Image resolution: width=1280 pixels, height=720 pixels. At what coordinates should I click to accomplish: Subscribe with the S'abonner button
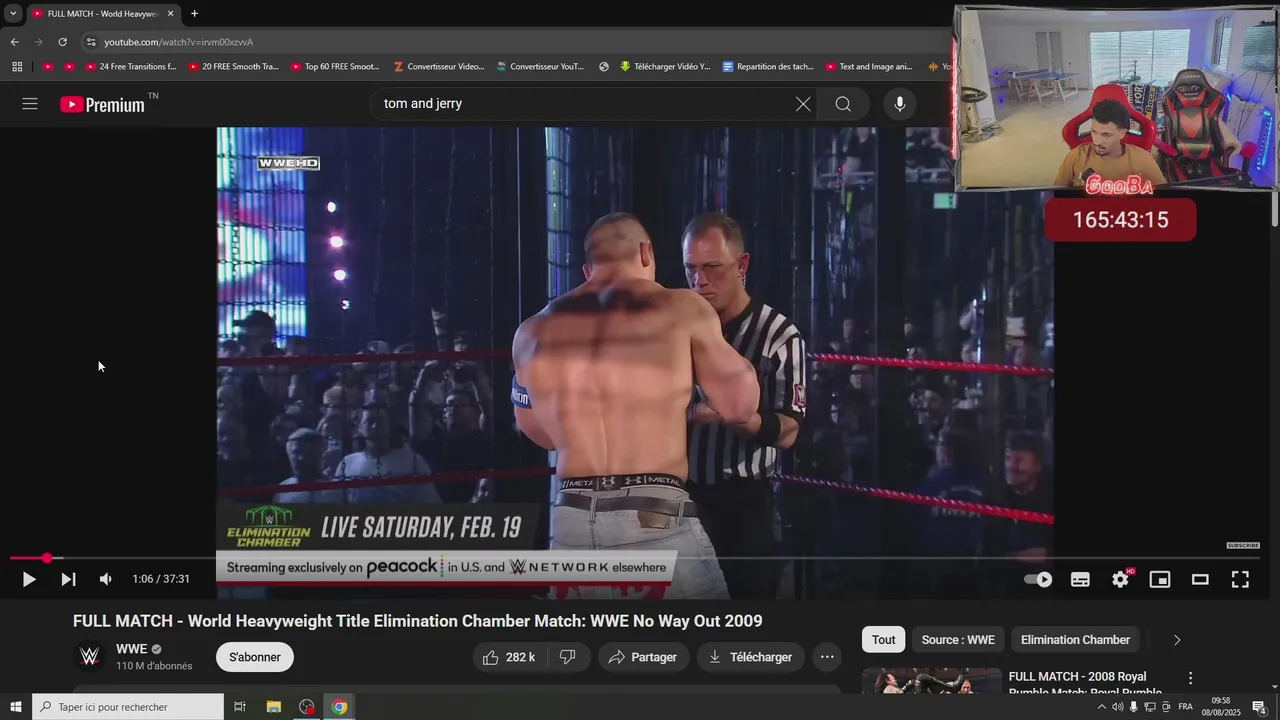coord(255,657)
